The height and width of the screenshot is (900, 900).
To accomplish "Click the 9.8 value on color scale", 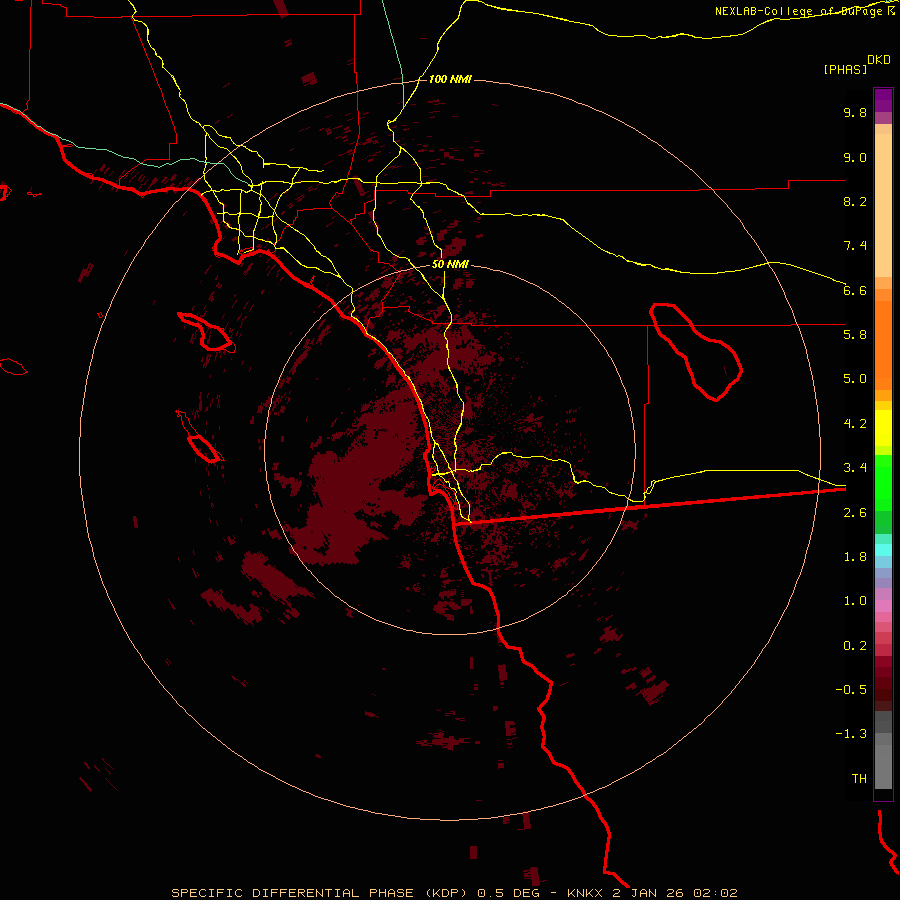I will click(x=855, y=112).
